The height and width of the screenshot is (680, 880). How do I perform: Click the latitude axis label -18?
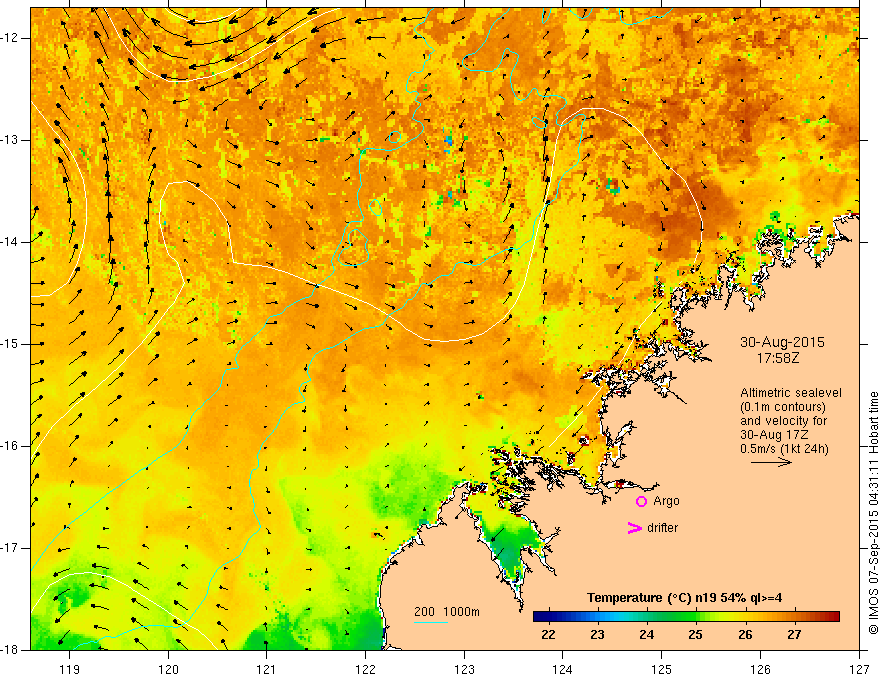pos(11,649)
